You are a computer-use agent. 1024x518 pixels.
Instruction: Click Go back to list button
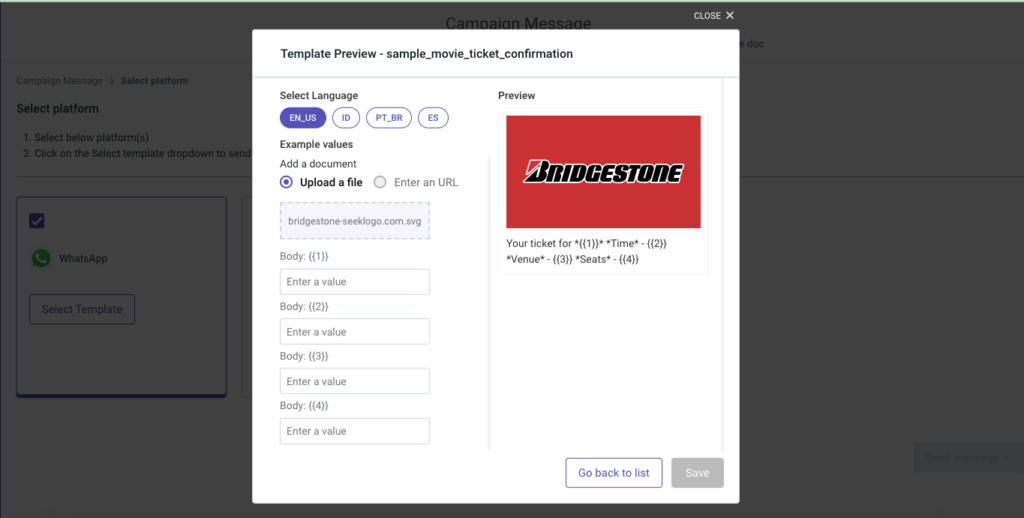point(614,473)
